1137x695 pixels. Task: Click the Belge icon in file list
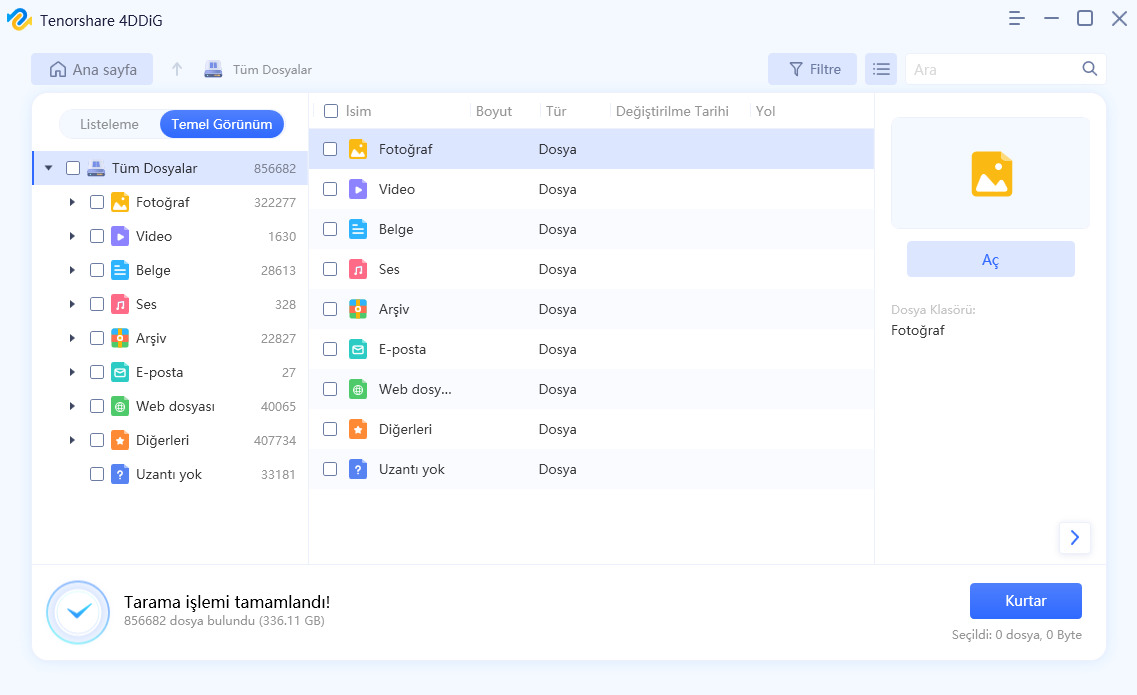click(358, 229)
